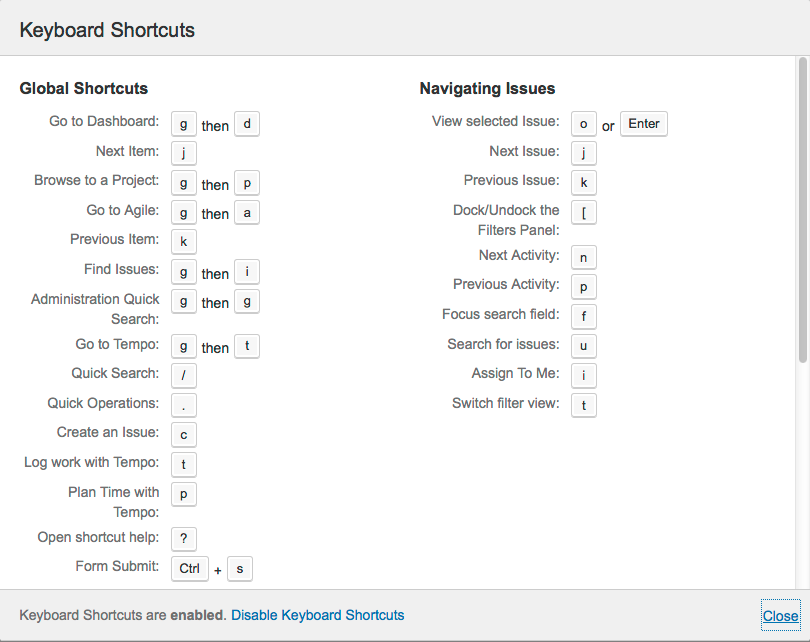Click the Enter key for View selected Issue
The image size is (810, 642).
tap(643, 124)
